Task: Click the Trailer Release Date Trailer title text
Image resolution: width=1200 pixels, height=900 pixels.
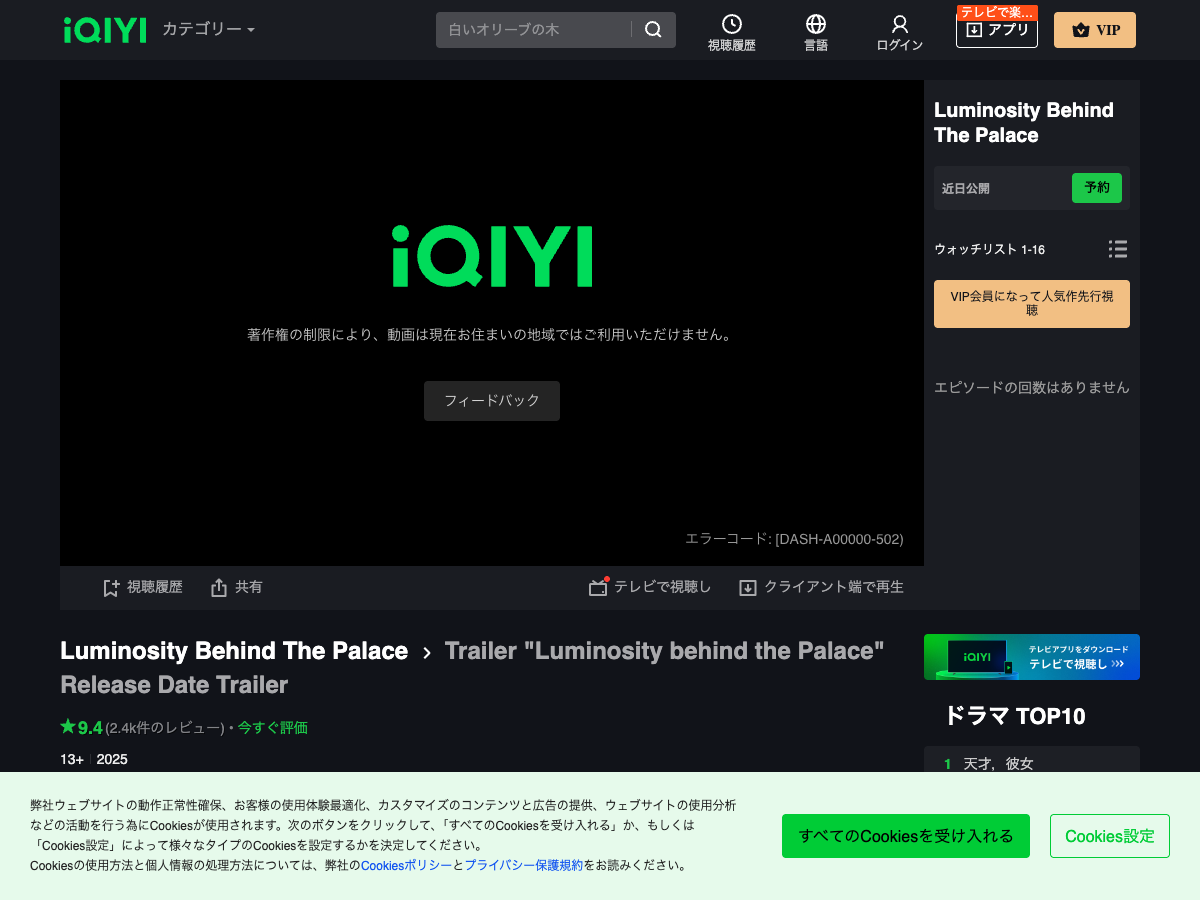Action: 472,668
